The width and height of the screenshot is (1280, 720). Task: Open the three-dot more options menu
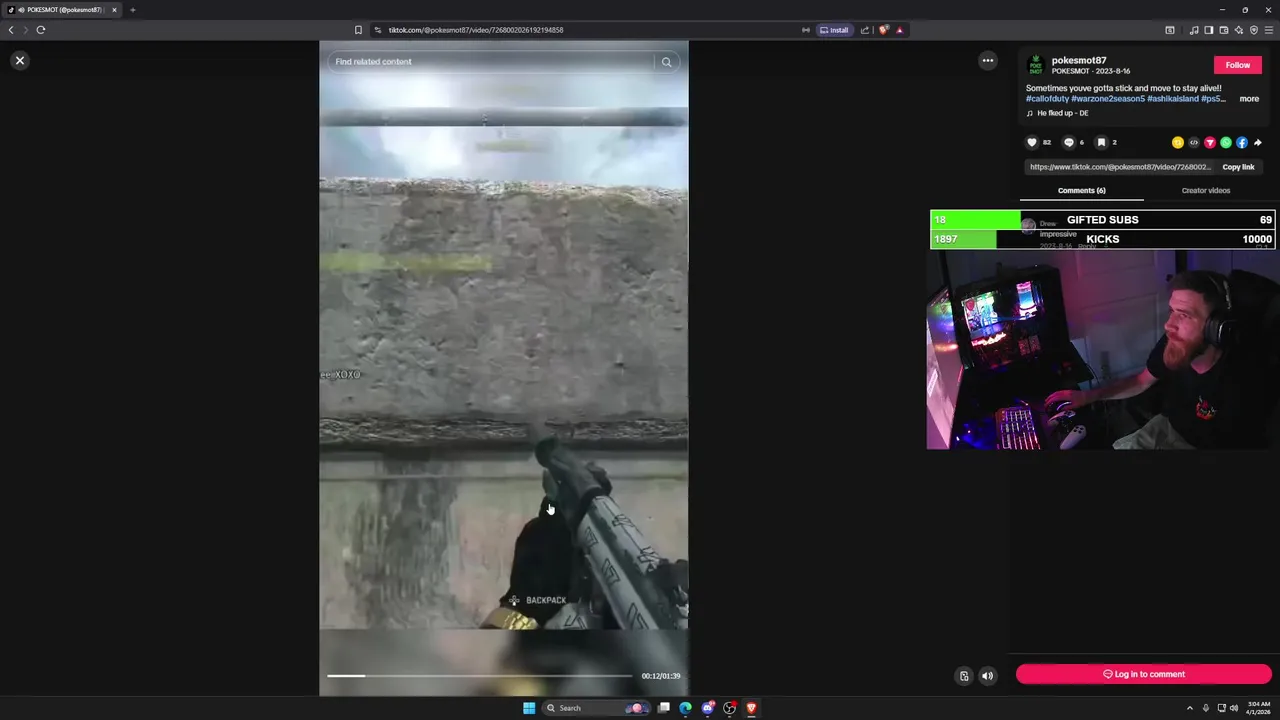(x=987, y=61)
